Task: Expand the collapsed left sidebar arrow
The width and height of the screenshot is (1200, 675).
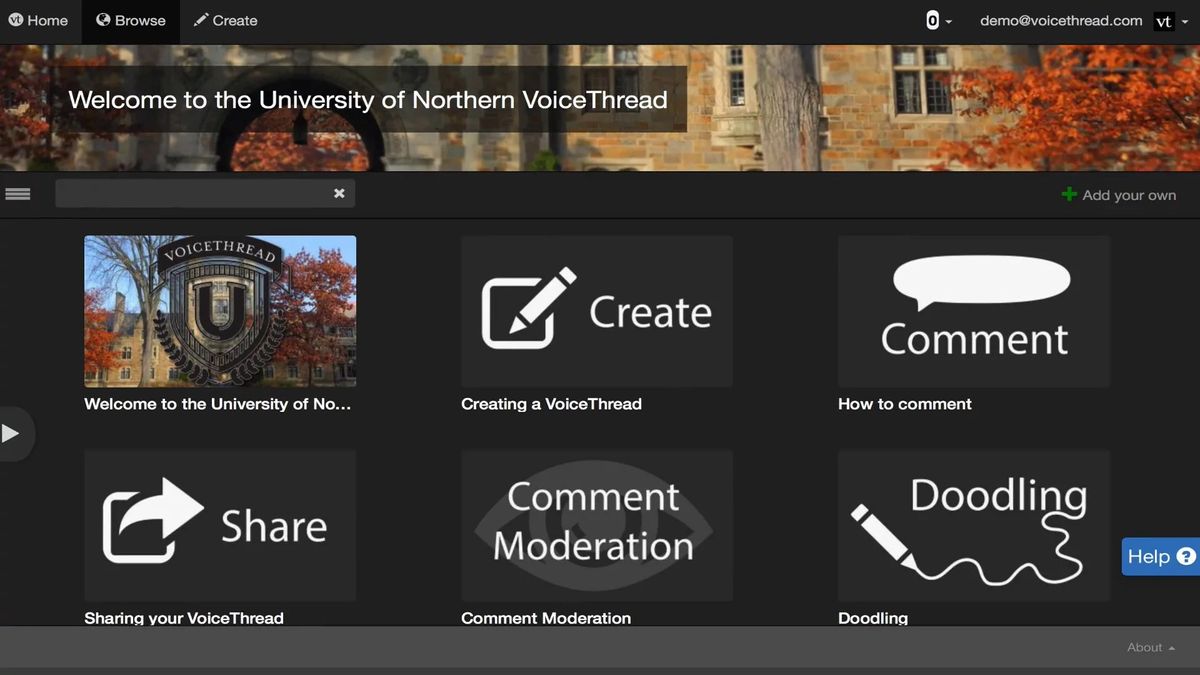Action: pos(13,432)
